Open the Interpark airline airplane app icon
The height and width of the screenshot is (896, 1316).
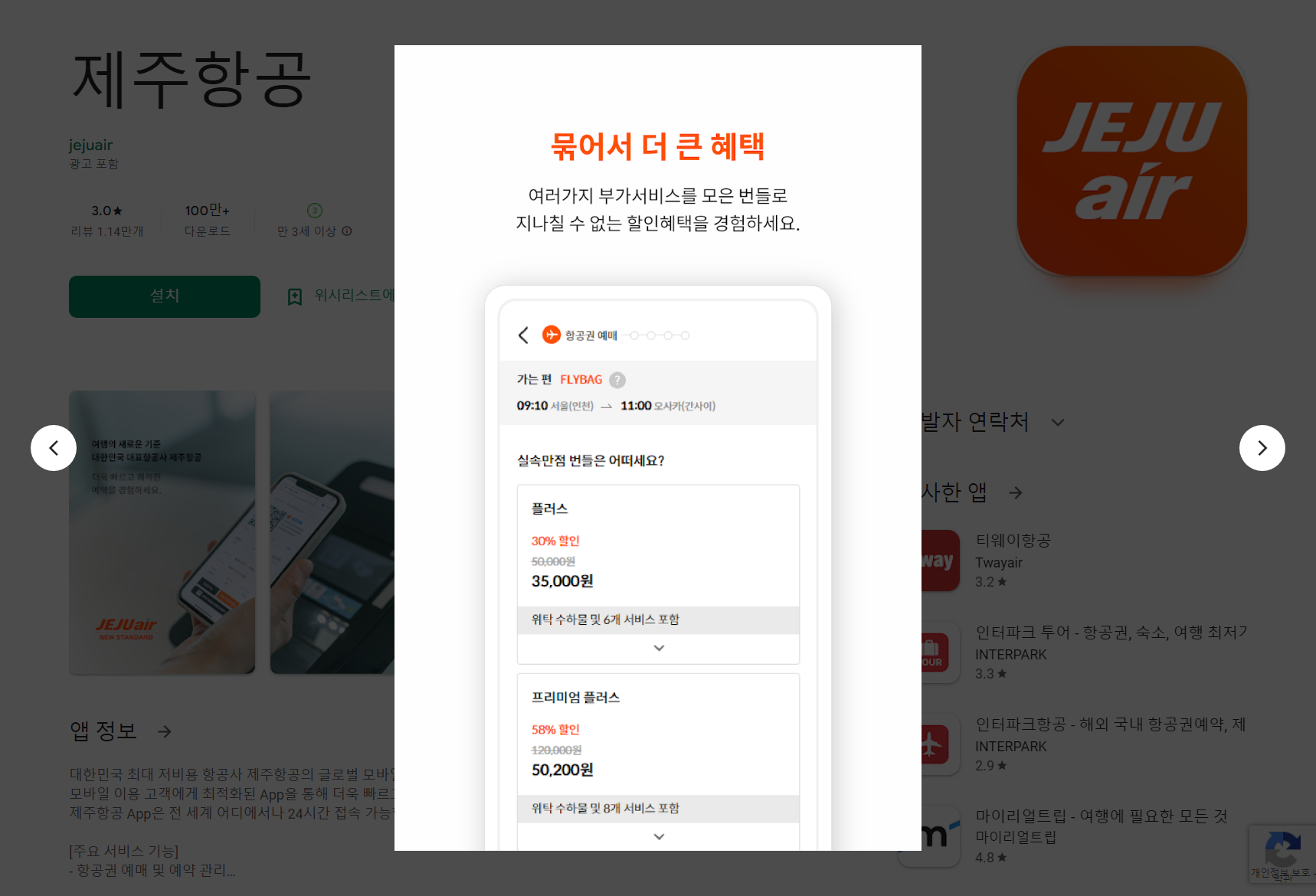(940, 744)
